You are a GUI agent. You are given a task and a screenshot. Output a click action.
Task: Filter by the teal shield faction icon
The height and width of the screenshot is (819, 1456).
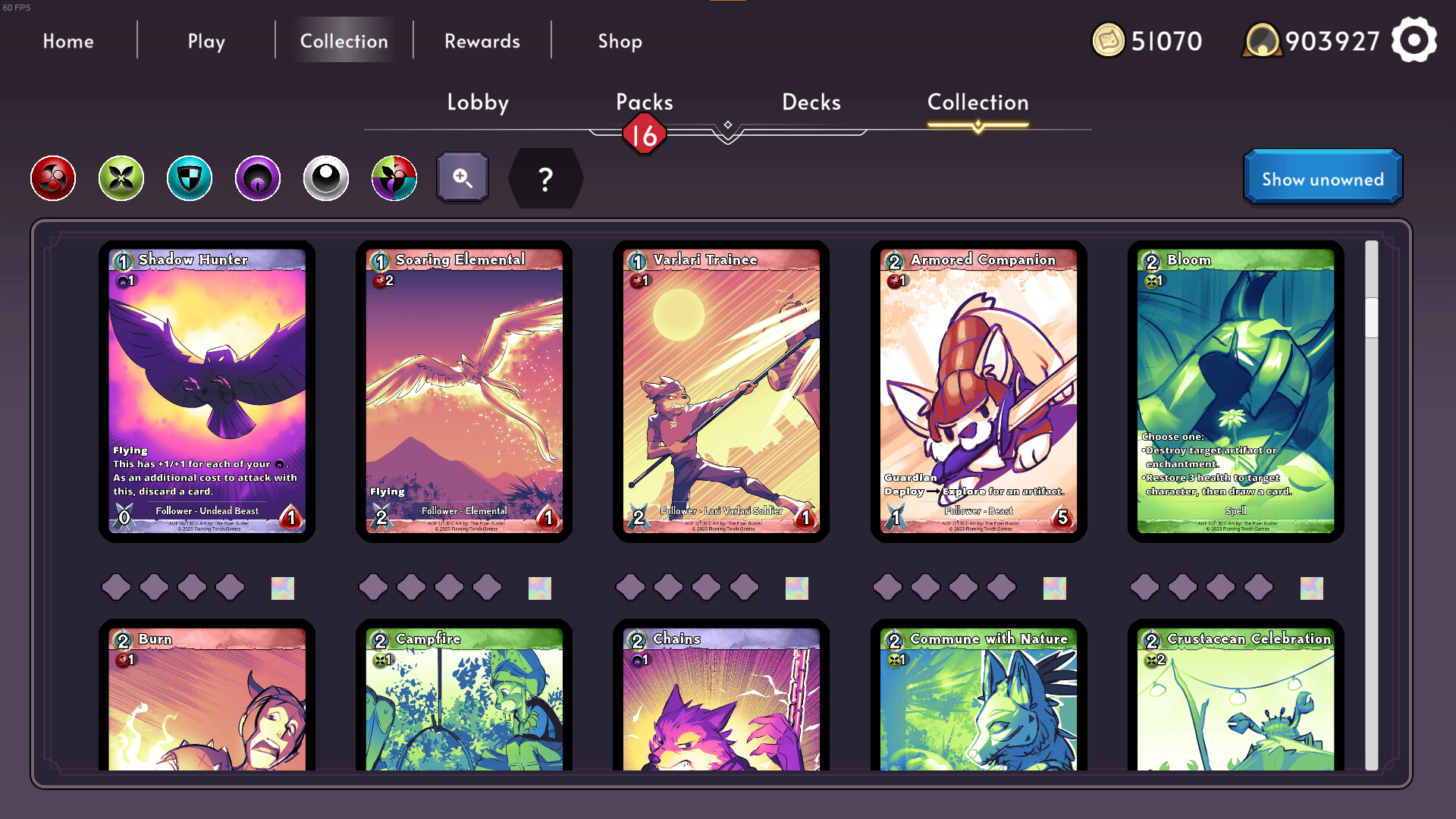click(190, 179)
